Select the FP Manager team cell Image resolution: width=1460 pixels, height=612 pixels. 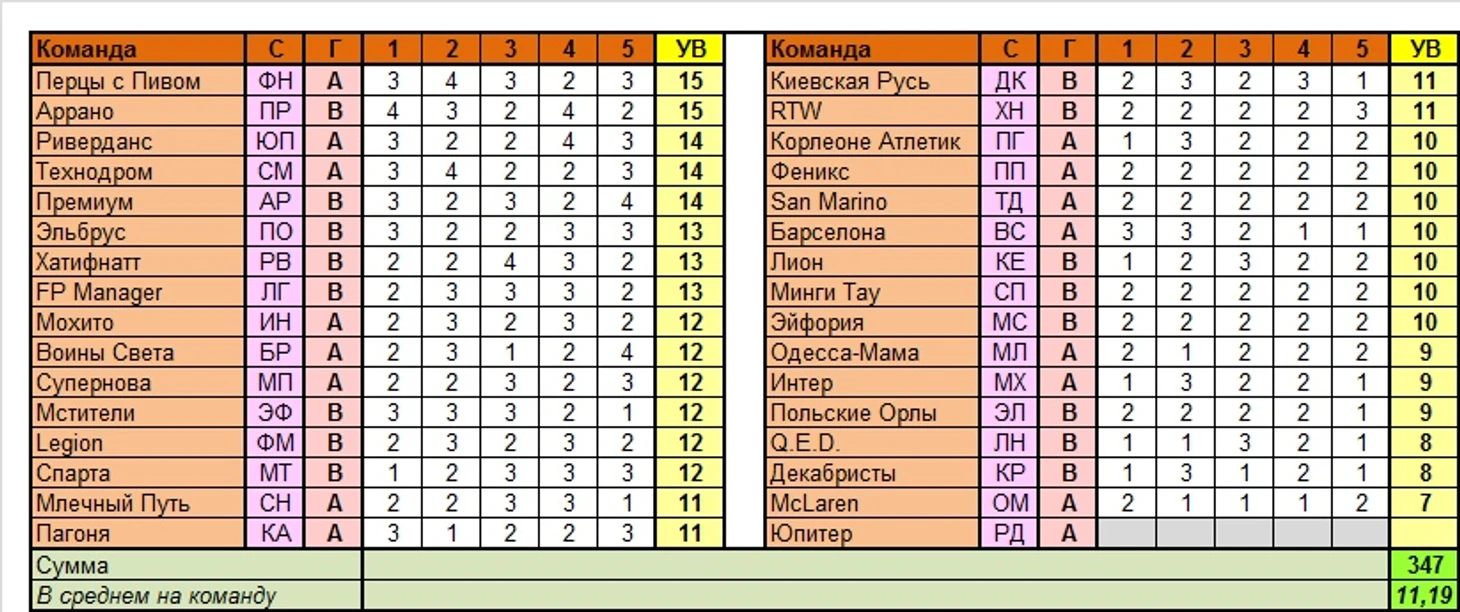point(139,292)
